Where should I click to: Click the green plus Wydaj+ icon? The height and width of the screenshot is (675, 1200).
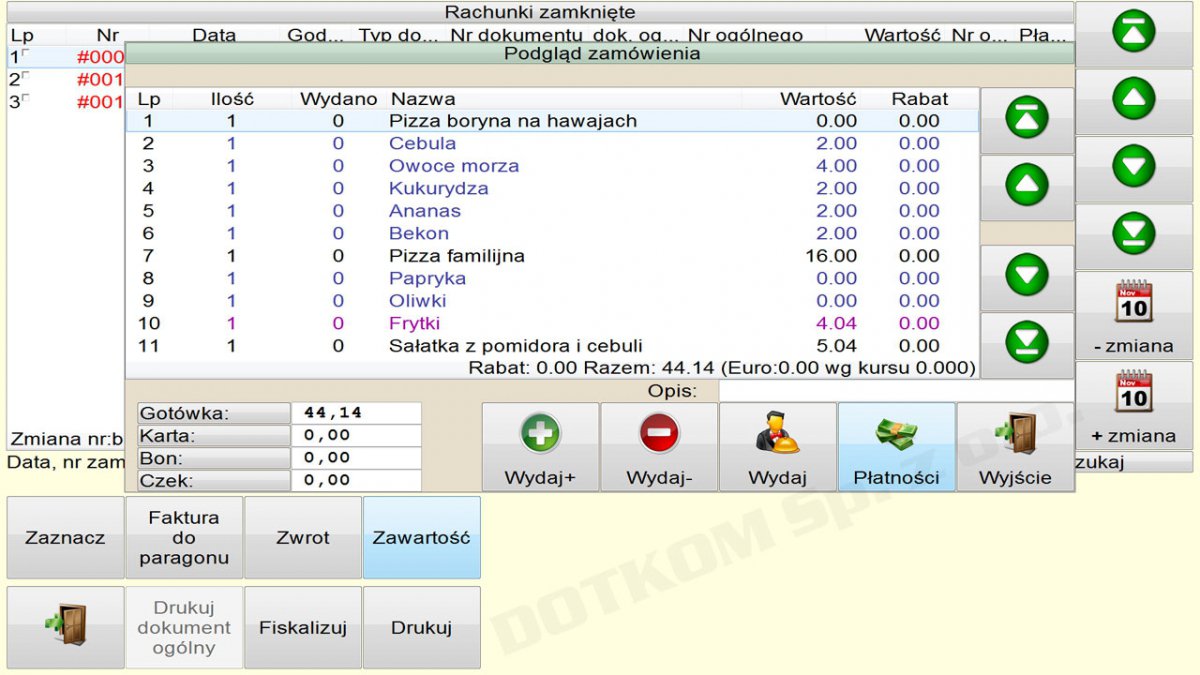point(540,434)
